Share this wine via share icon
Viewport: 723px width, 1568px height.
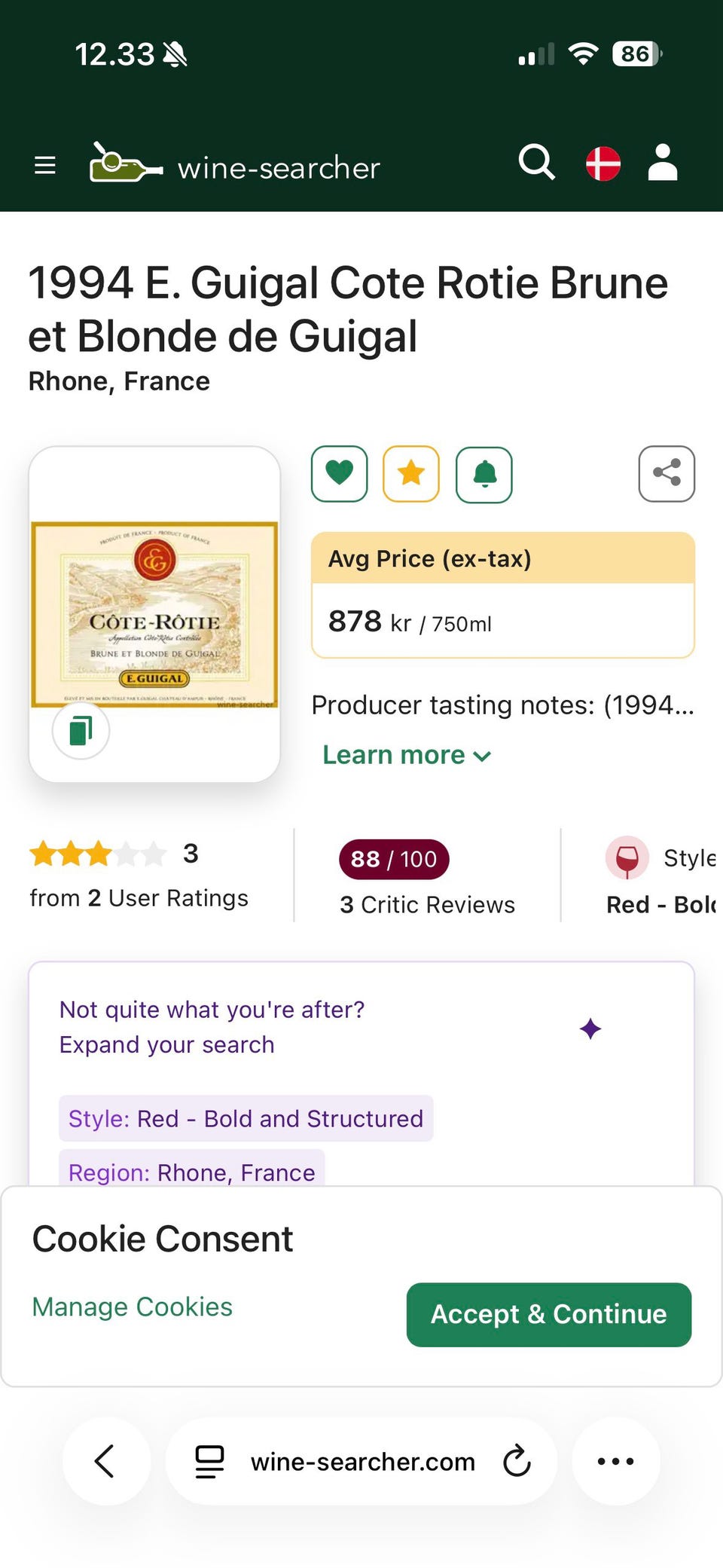[667, 474]
